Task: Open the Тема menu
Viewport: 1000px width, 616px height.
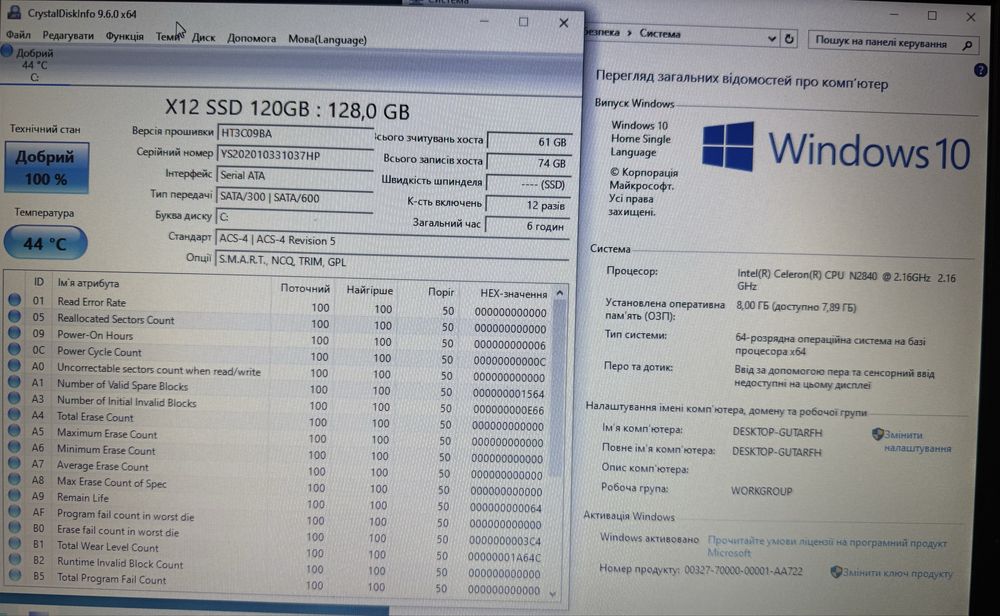Action: coord(168,37)
